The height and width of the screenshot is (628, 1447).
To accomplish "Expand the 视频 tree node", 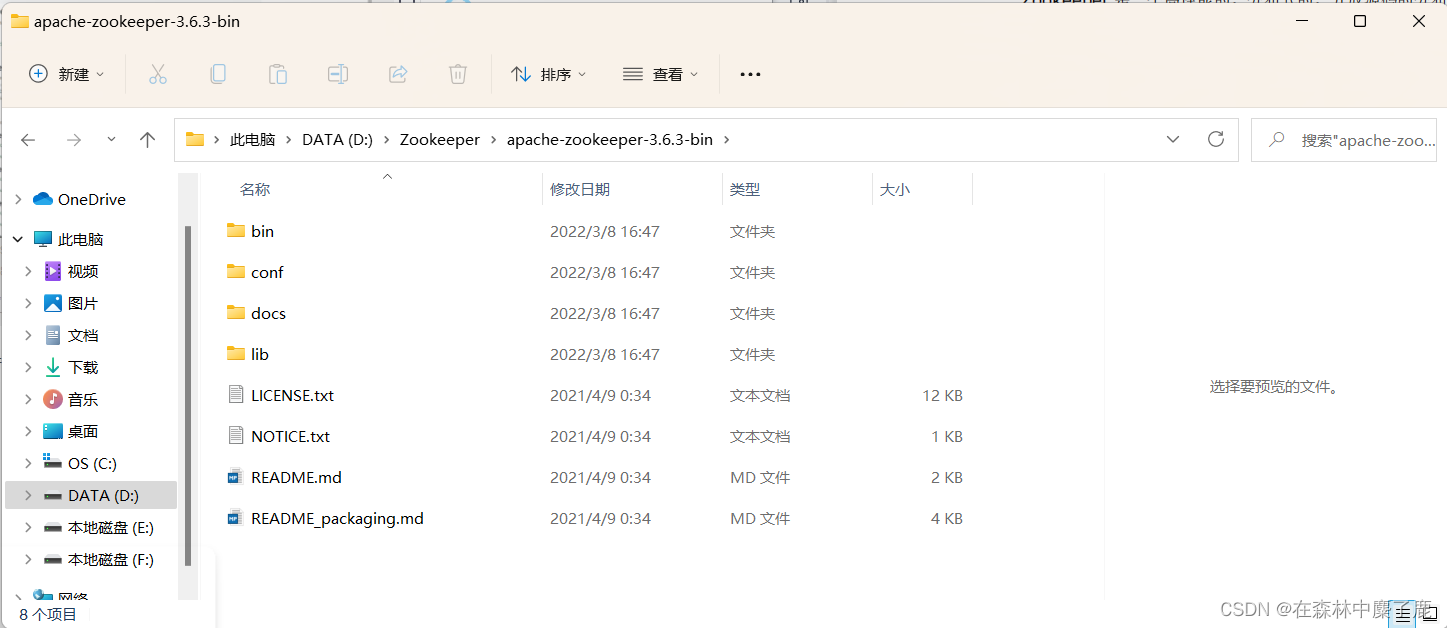I will coord(29,271).
